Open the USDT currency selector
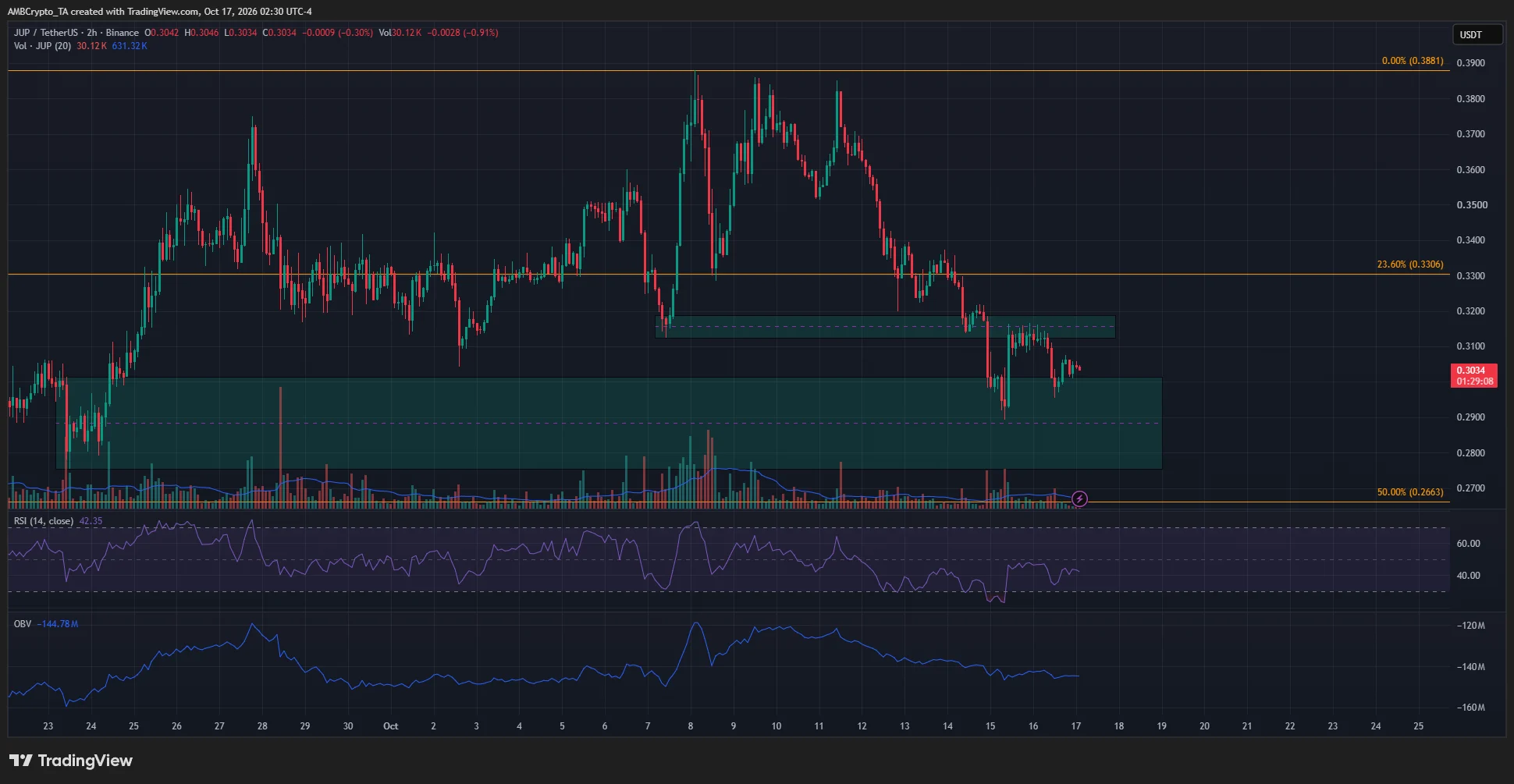Image resolution: width=1514 pixels, height=784 pixels. [1477, 34]
